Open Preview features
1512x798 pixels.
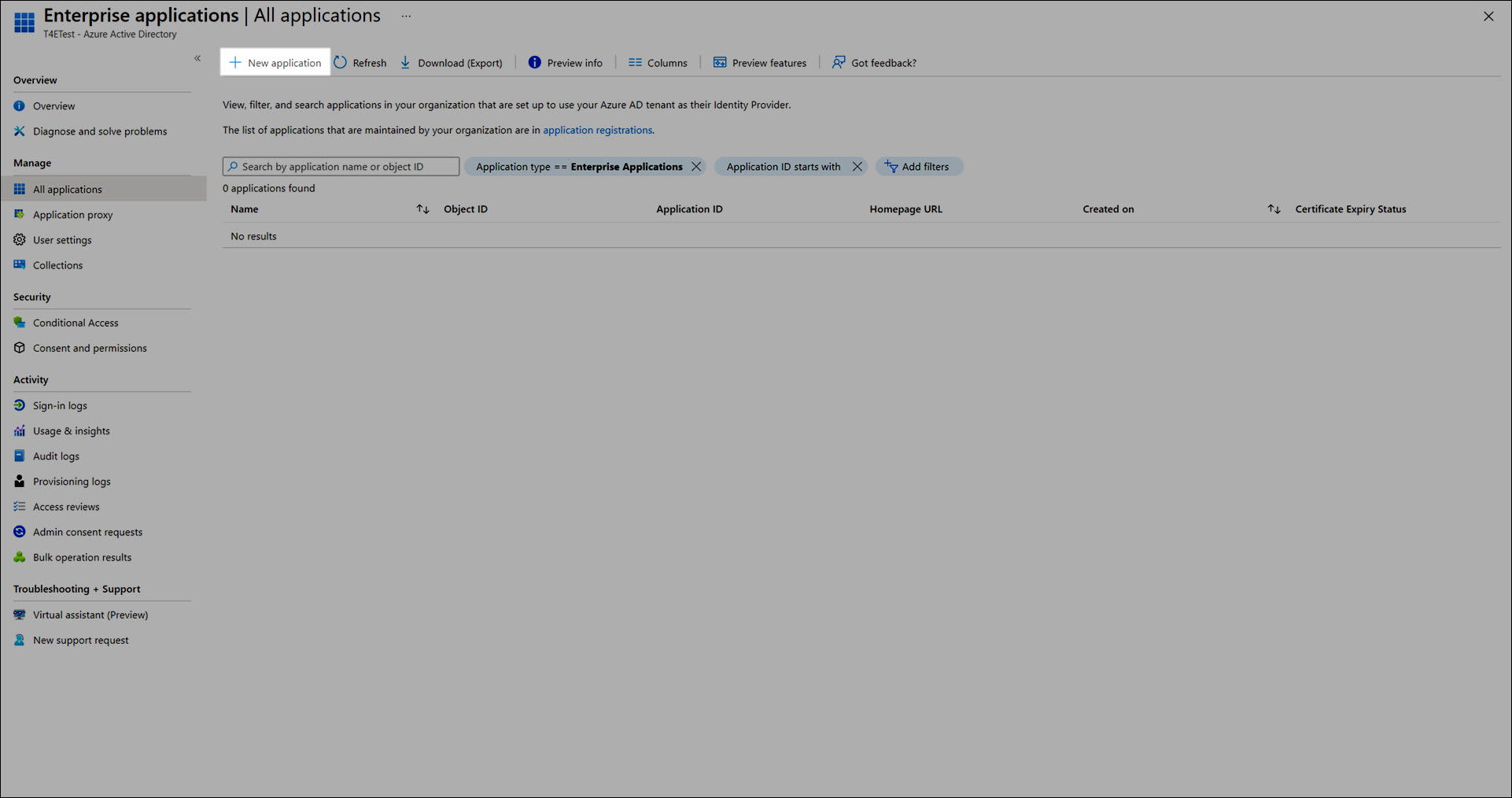click(x=759, y=62)
